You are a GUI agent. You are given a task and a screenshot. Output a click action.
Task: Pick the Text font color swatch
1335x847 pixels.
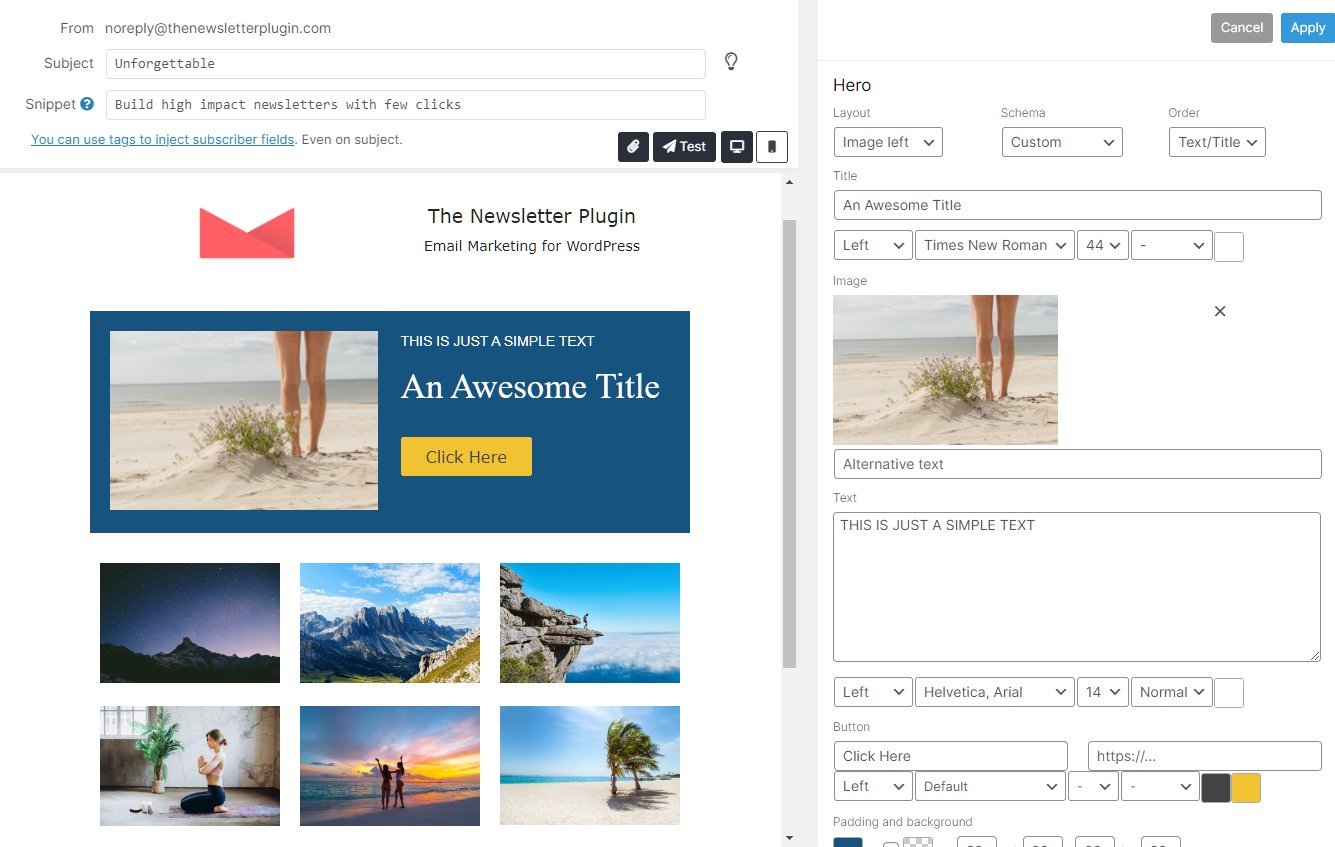(x=1229, y=693)
